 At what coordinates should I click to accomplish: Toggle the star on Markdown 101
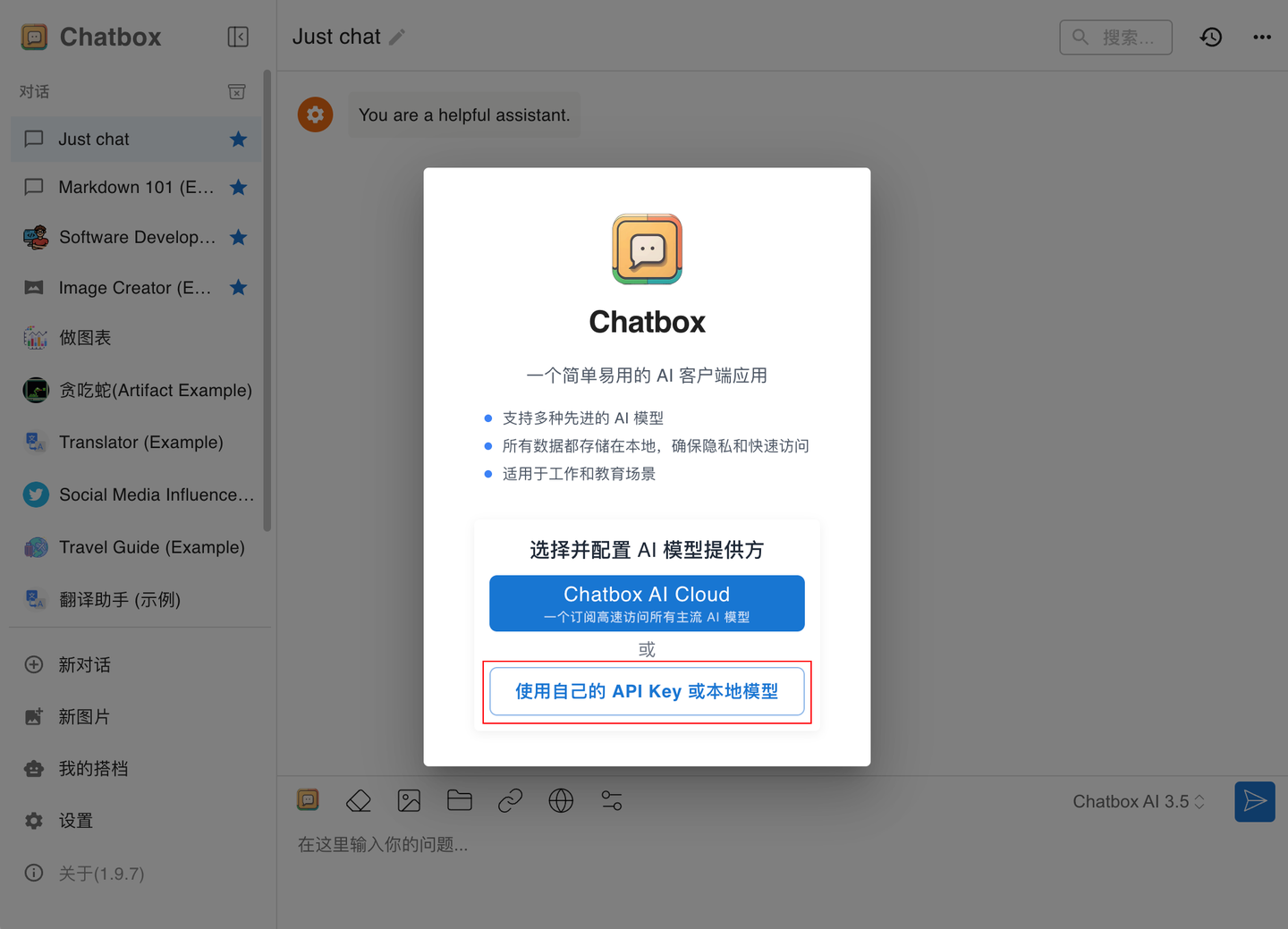pyautogui.click(x=238, y=187)
